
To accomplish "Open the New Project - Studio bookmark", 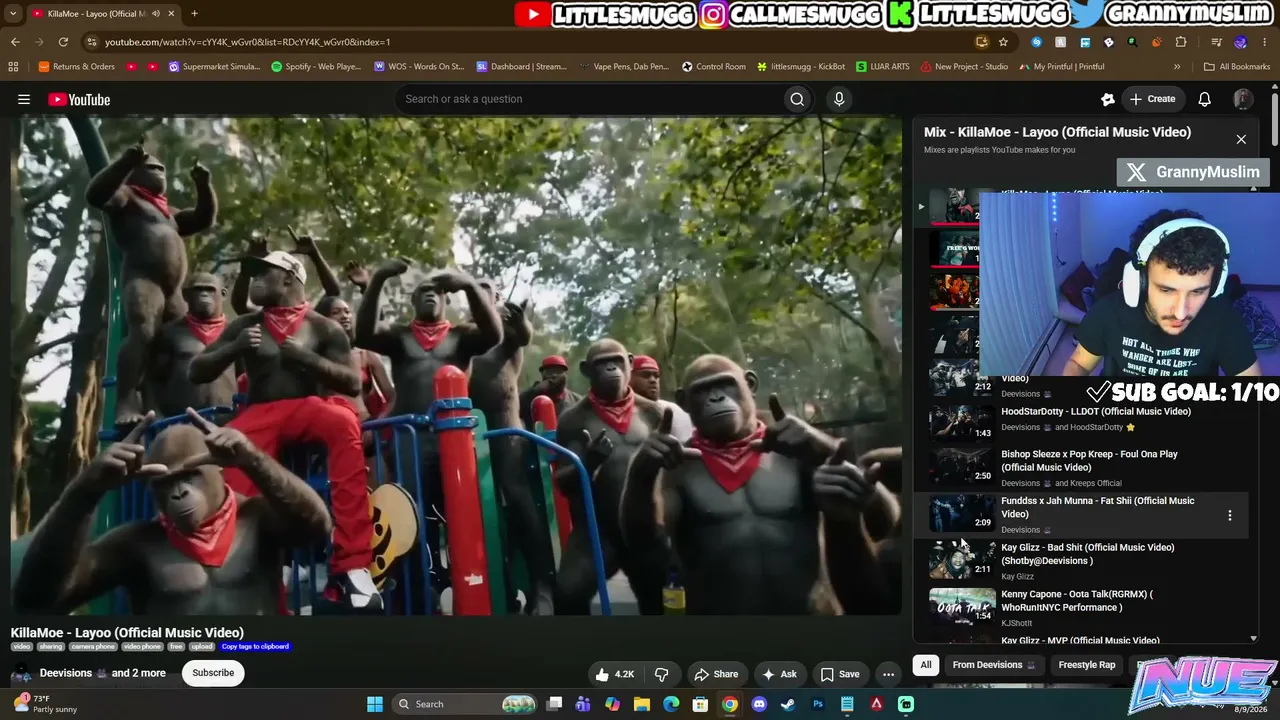I will click(965, 67).
